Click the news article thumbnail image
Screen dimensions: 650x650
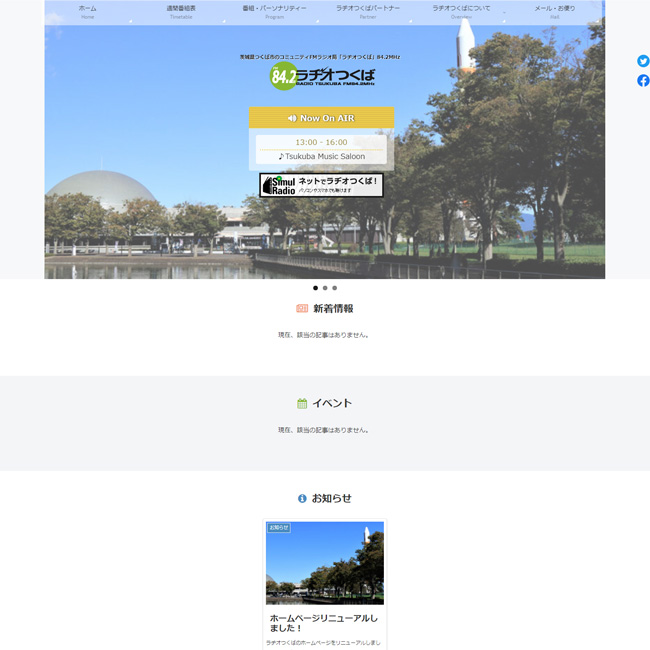coord(325,564)
